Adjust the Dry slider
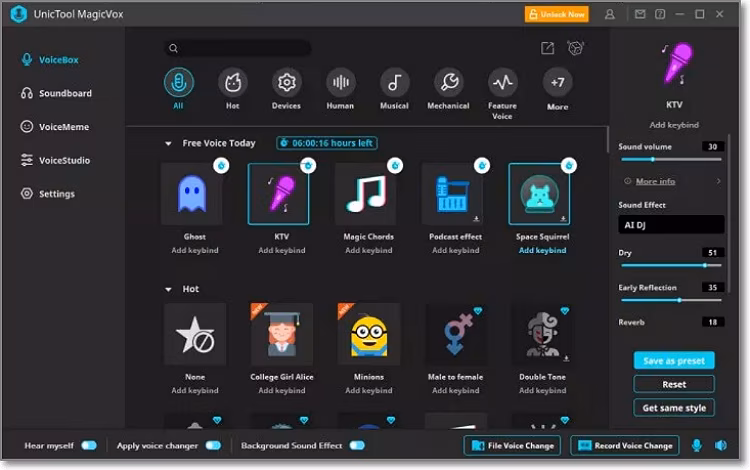The width and height of the screenshot is (750, 470). point(671,265)
